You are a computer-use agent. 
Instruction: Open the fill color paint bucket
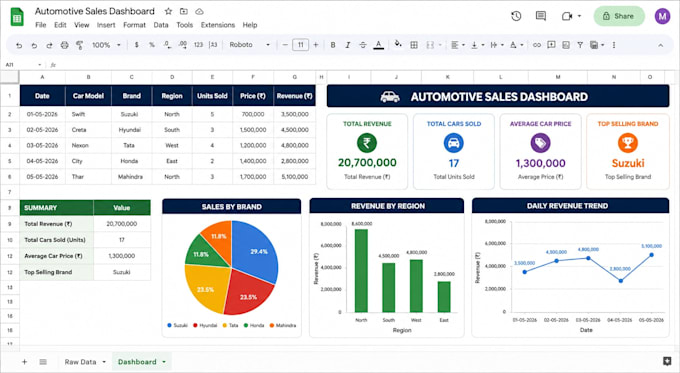pyautogui.click(x=398, y=44)
